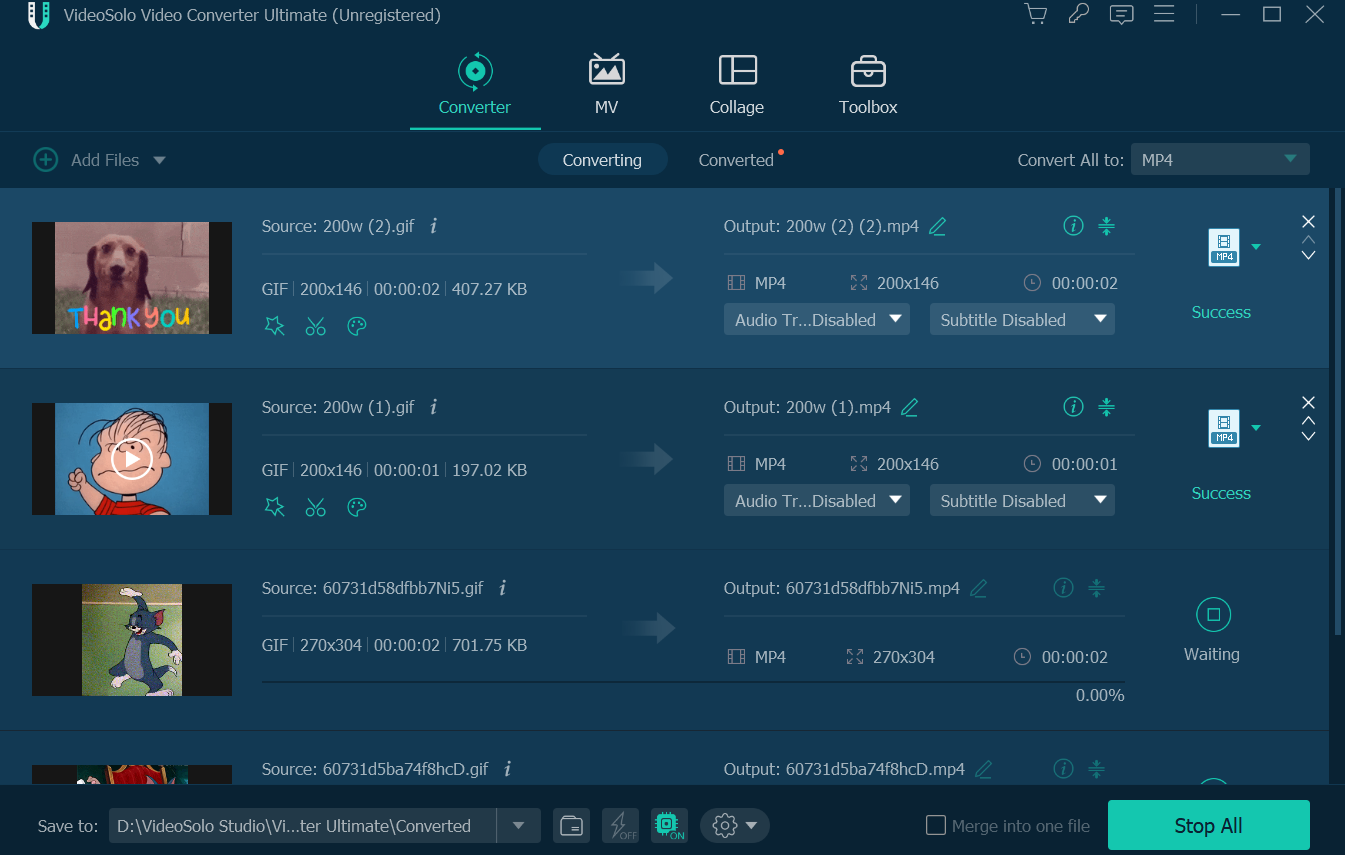Click the 0.00% progress bar
1345x855 pixels.
692,683
